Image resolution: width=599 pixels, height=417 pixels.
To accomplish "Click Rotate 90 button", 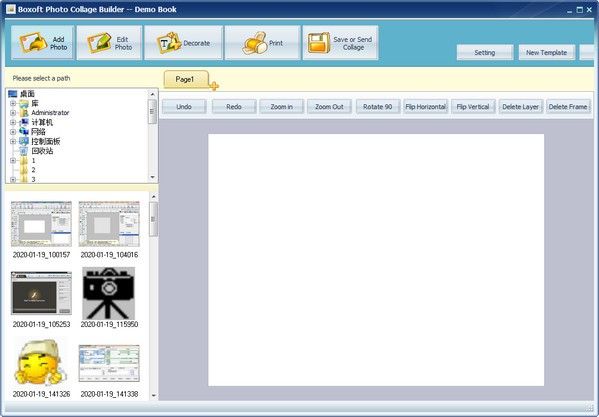I will tap(378, 107).
